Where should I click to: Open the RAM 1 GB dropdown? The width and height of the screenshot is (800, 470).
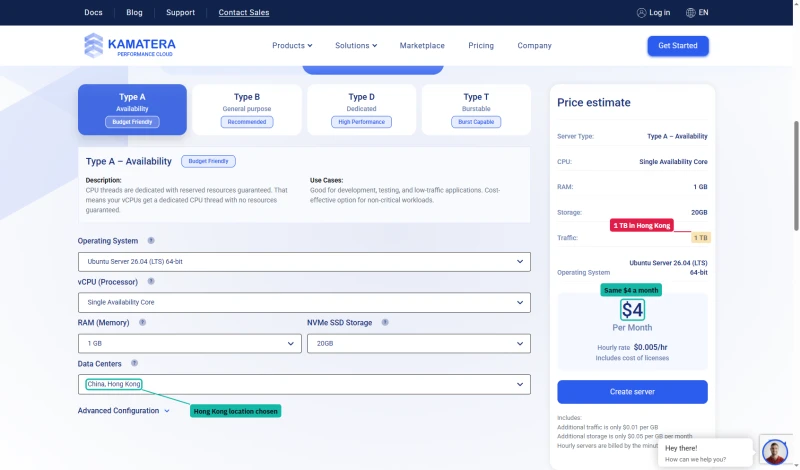(x=189, y=343)
